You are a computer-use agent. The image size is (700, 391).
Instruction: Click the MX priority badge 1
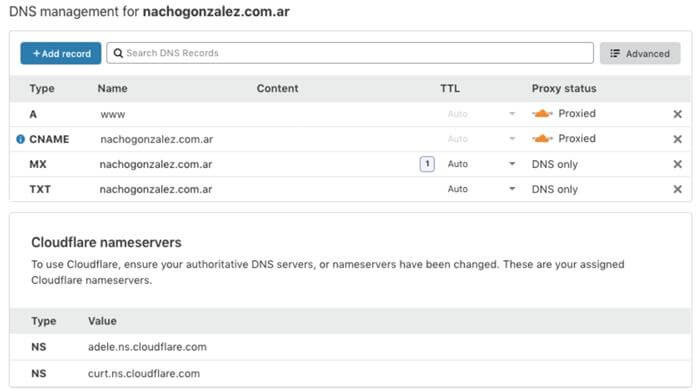pos(427,164)
